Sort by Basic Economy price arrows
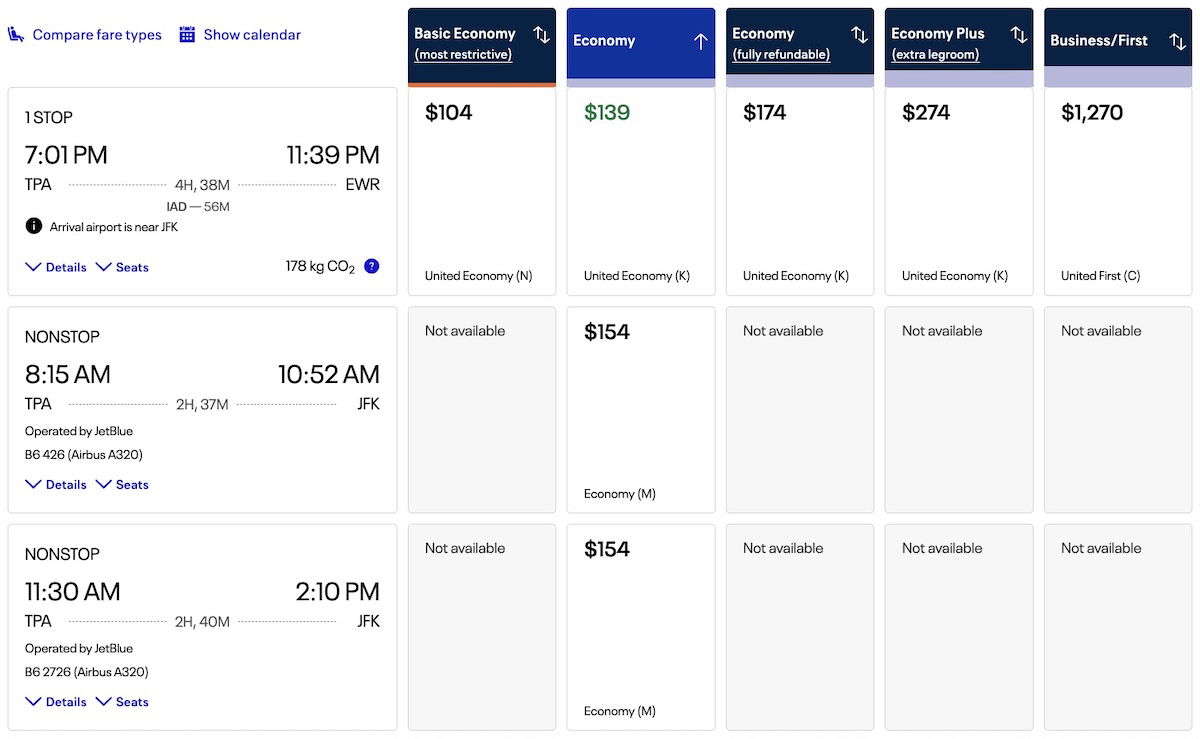This screenshot has width=1200, height=739. pyautogui.click(x=541, y=35)
